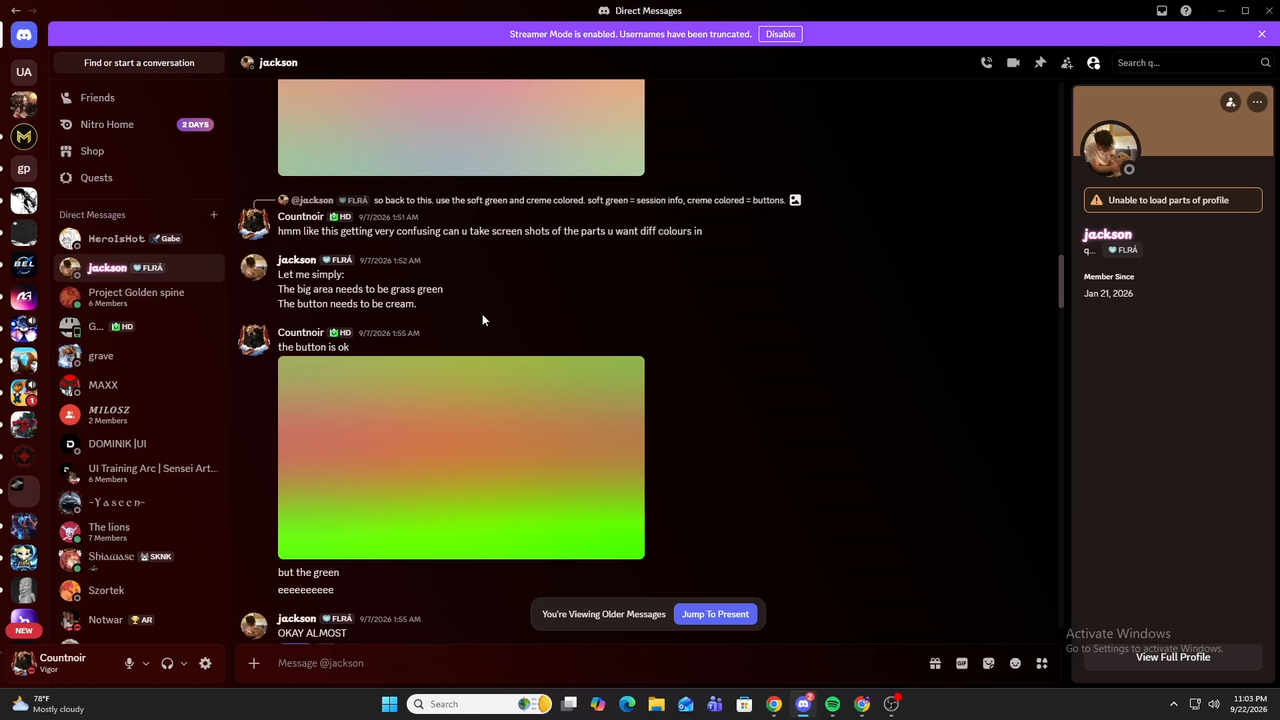The image size is (1280, 720).
Task: Open pinned messages
Action: click(x=1040, y=63)
